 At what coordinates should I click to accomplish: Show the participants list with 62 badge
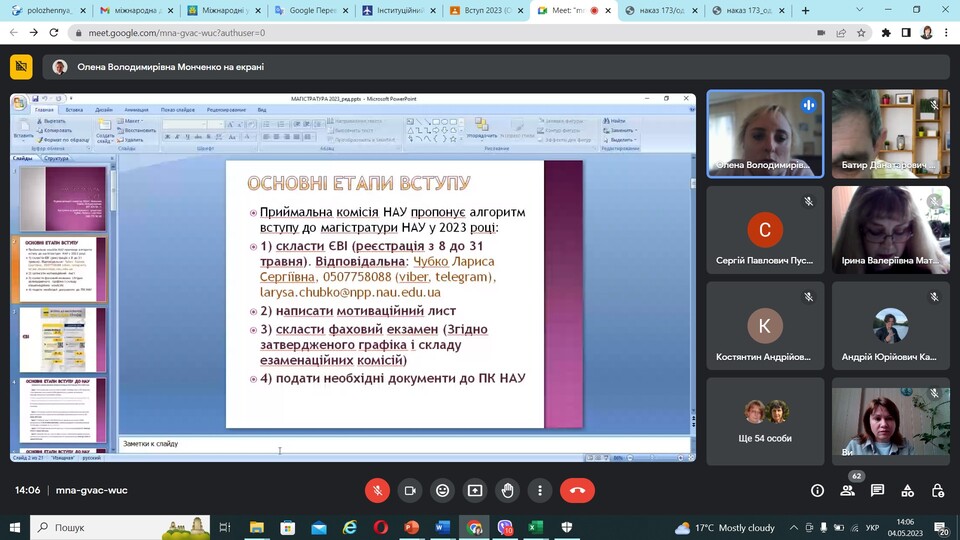(x=848, y=490)
